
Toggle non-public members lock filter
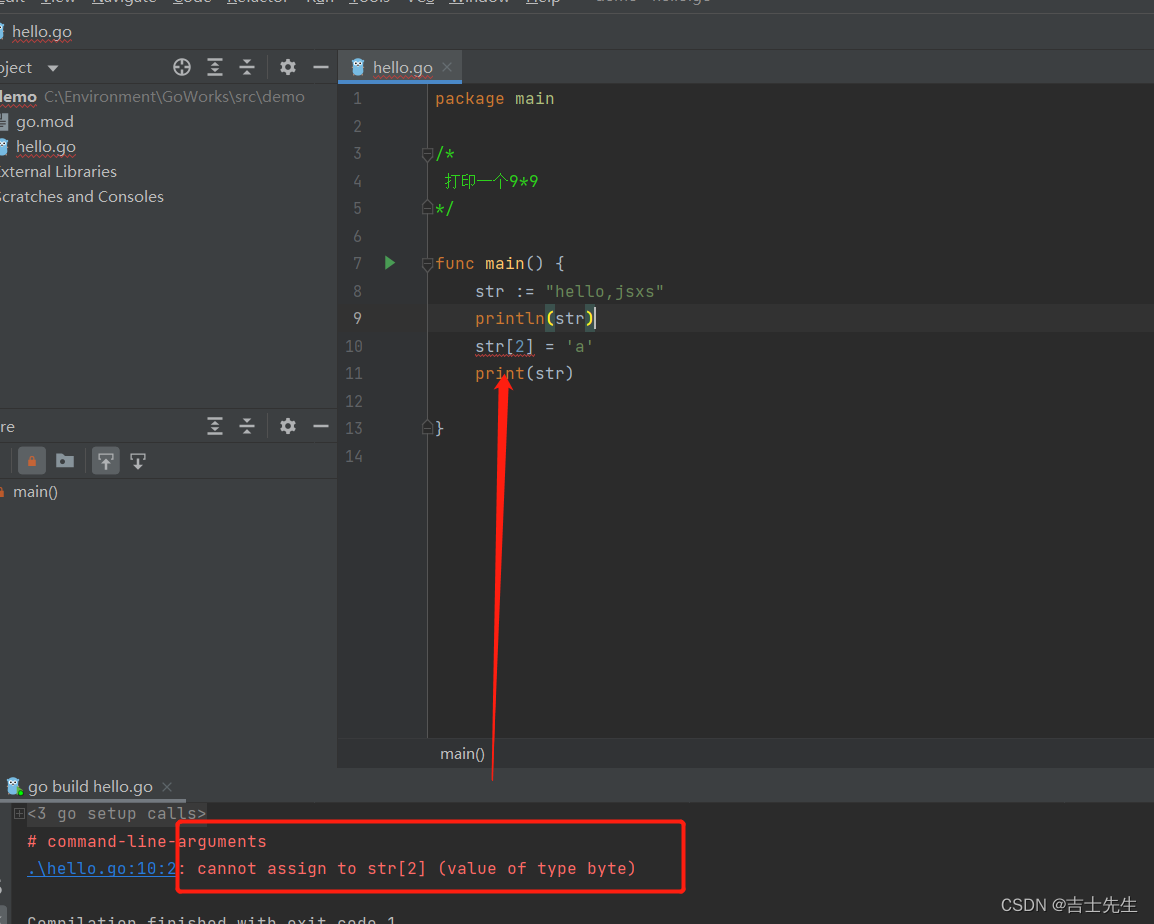(32, 461)
